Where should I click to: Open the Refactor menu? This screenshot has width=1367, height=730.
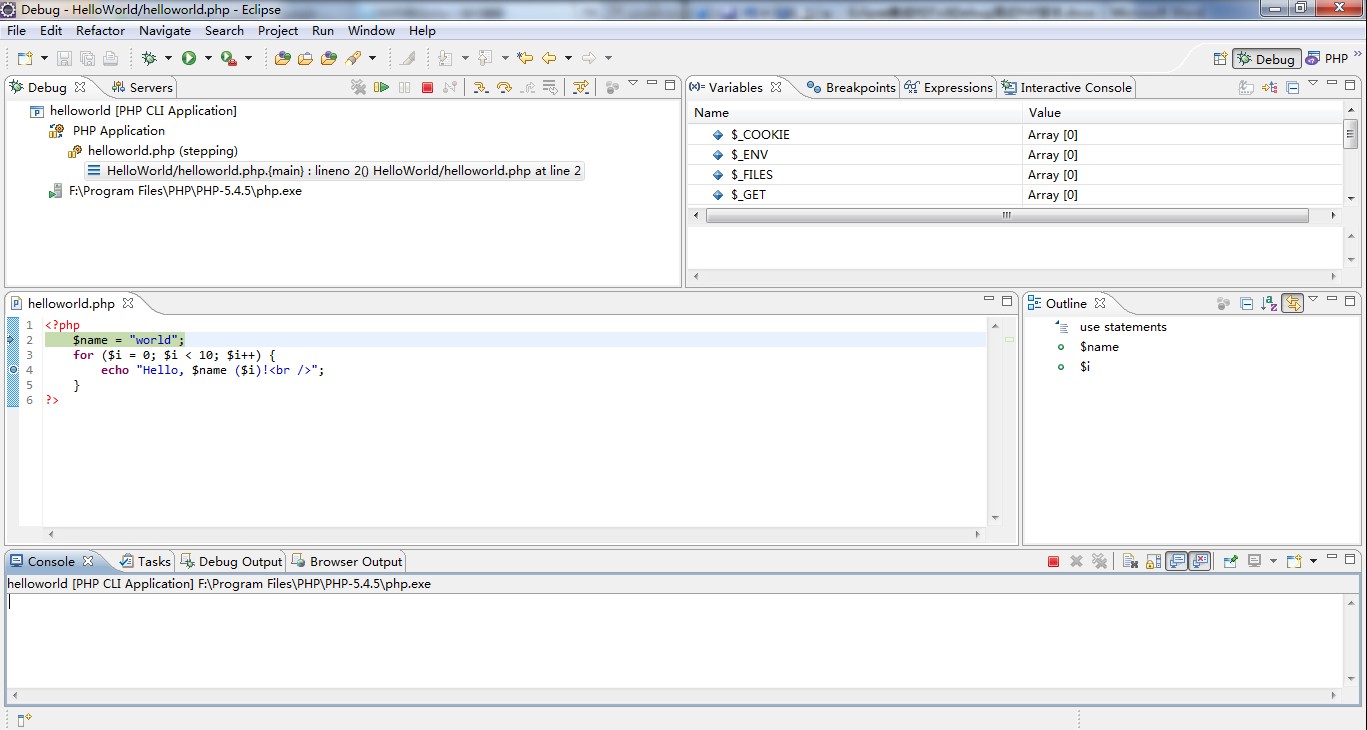click(100, 31)
